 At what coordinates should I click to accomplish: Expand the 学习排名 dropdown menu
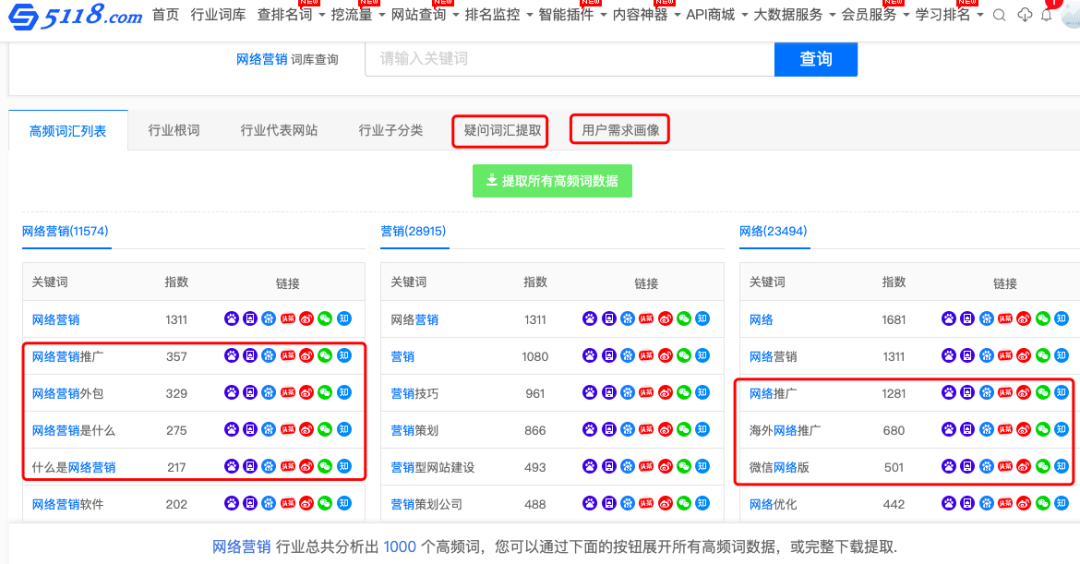coord(948,14)
